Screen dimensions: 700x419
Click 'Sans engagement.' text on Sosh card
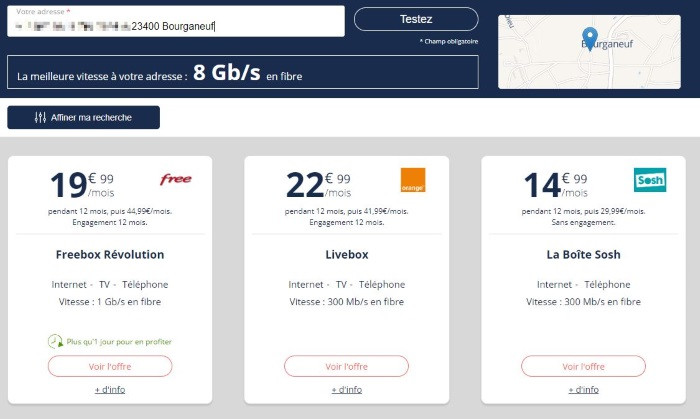click(583, 222)
